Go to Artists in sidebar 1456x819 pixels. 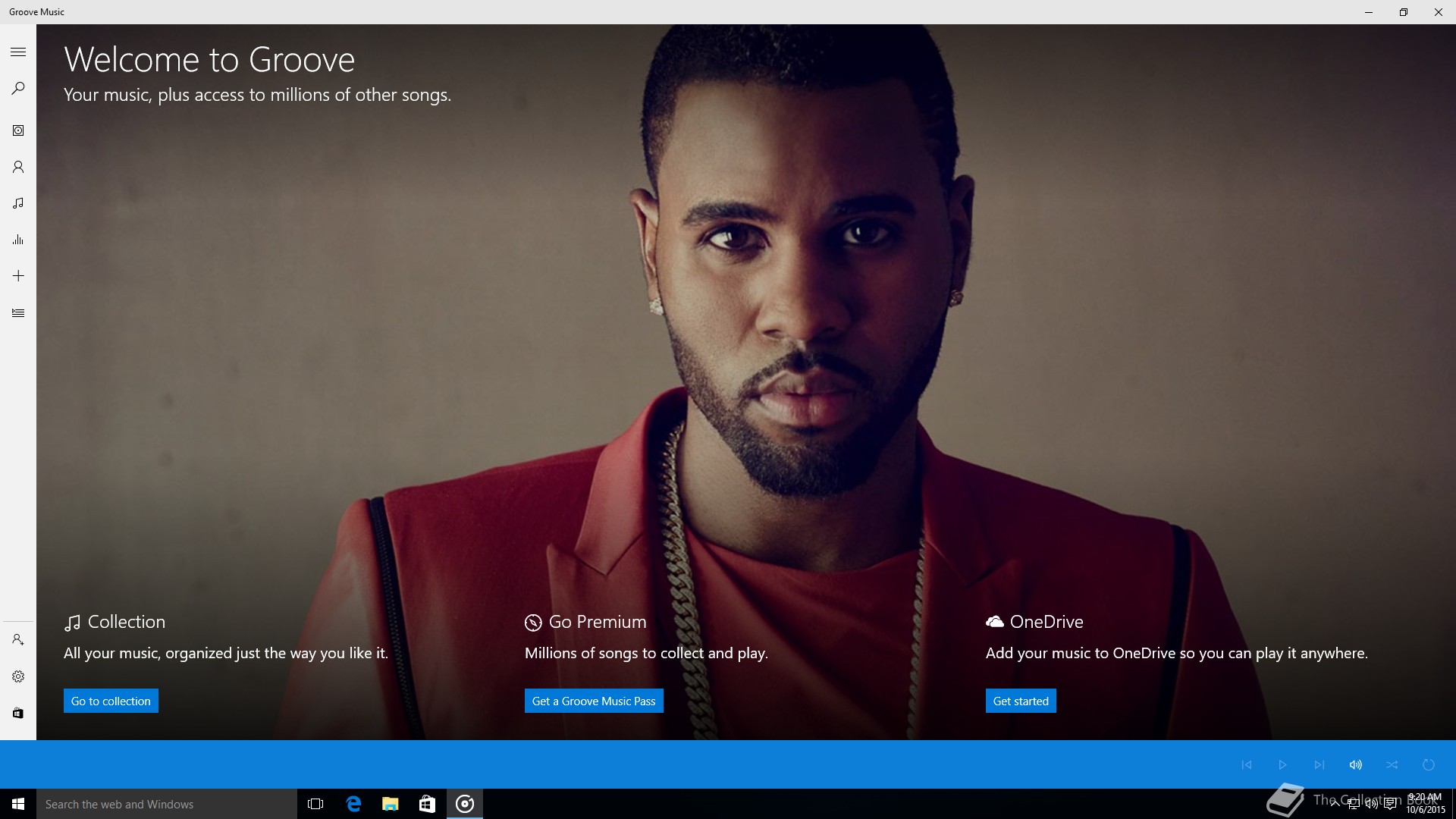coord(18,167)
